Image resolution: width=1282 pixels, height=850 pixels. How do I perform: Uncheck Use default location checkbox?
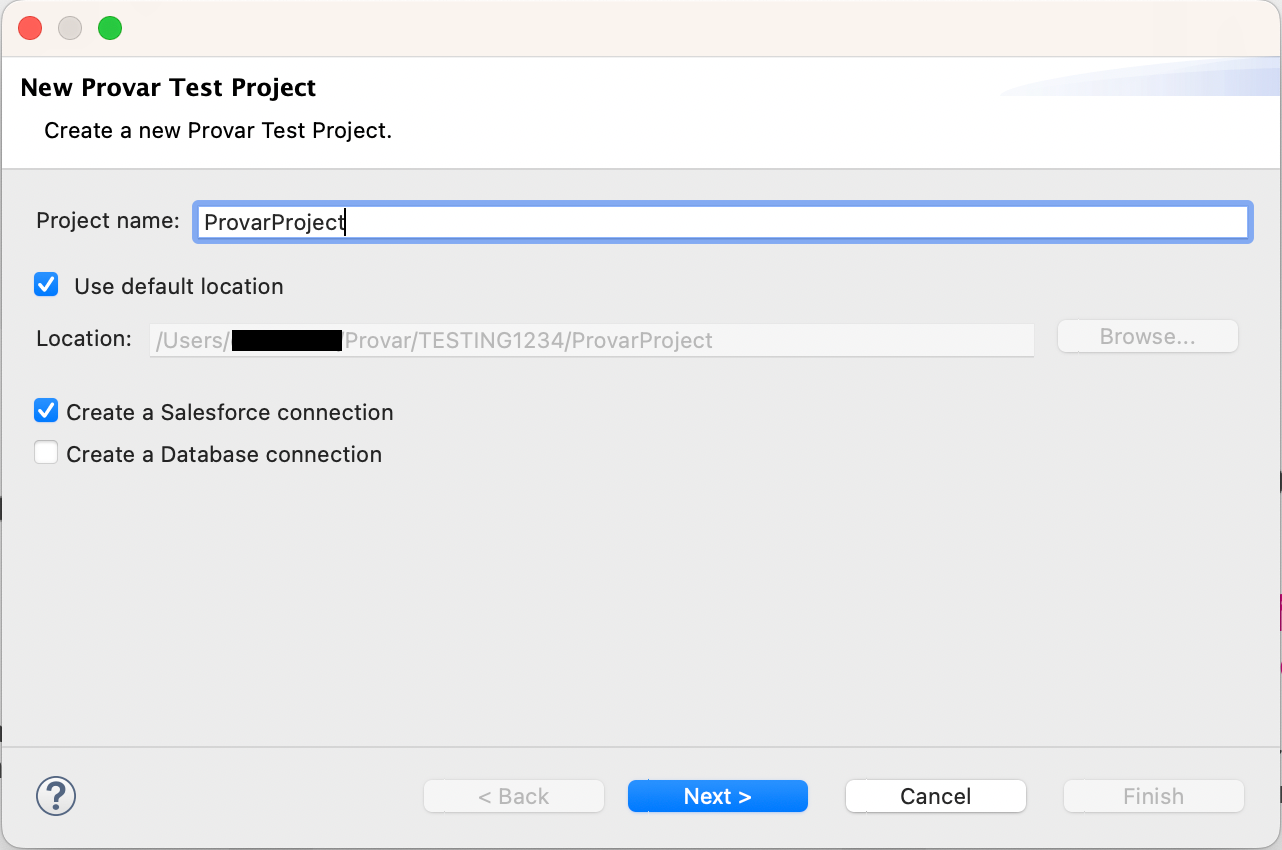46,285
